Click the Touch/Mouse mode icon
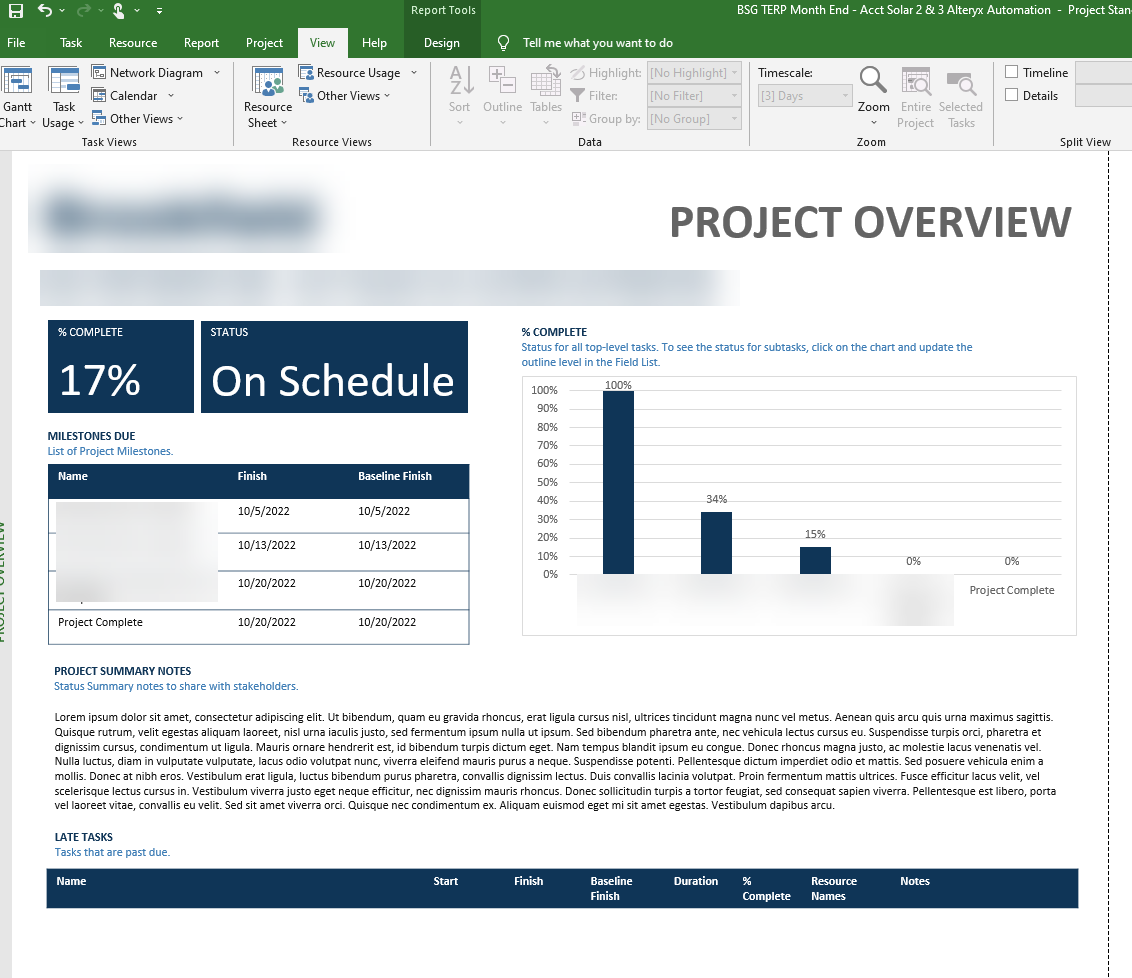This screenshot has width=1132, height=978. 119,10
